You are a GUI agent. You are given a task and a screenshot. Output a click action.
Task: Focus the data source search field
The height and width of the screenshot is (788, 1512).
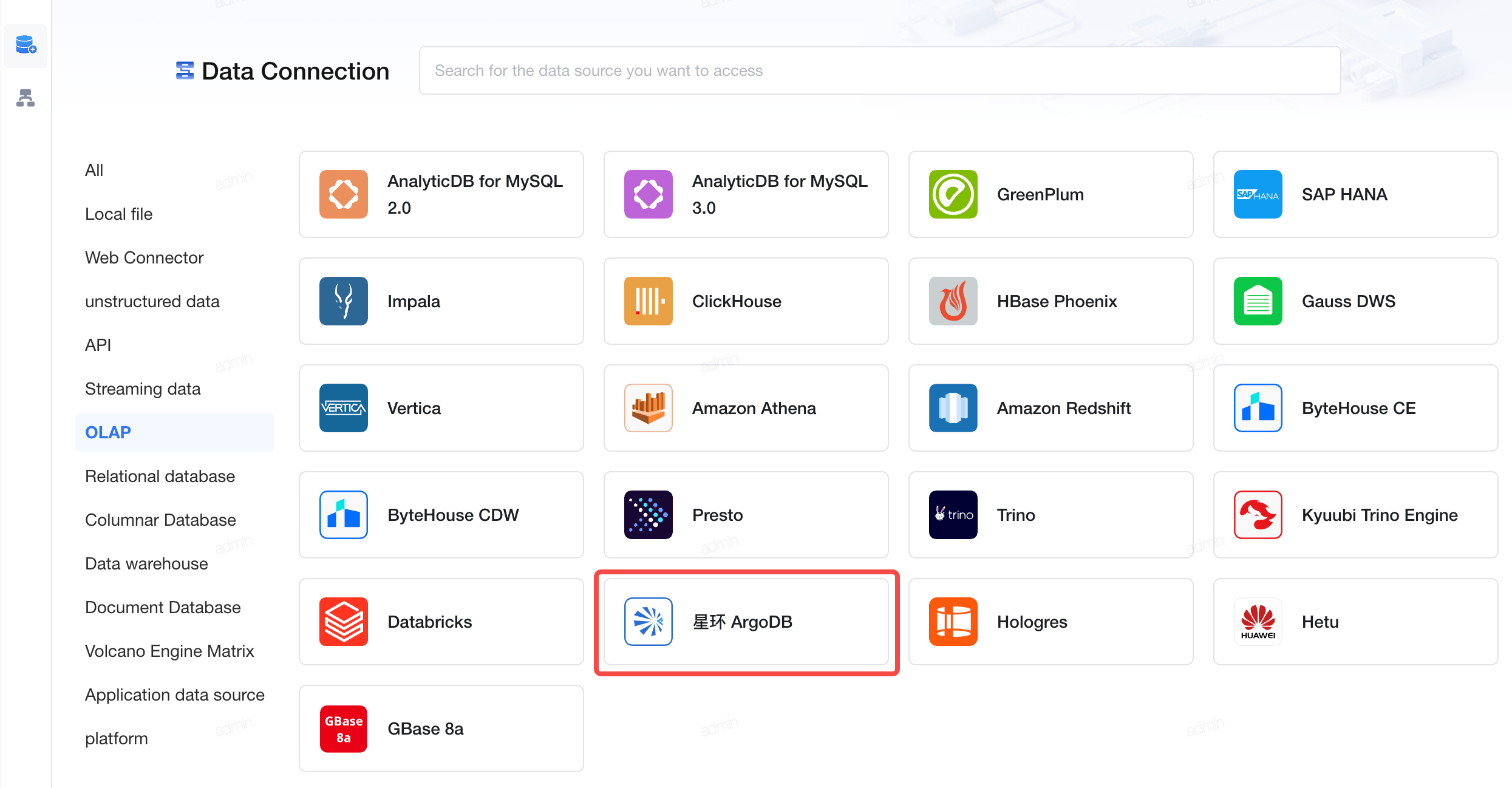[x=879, y=70]
